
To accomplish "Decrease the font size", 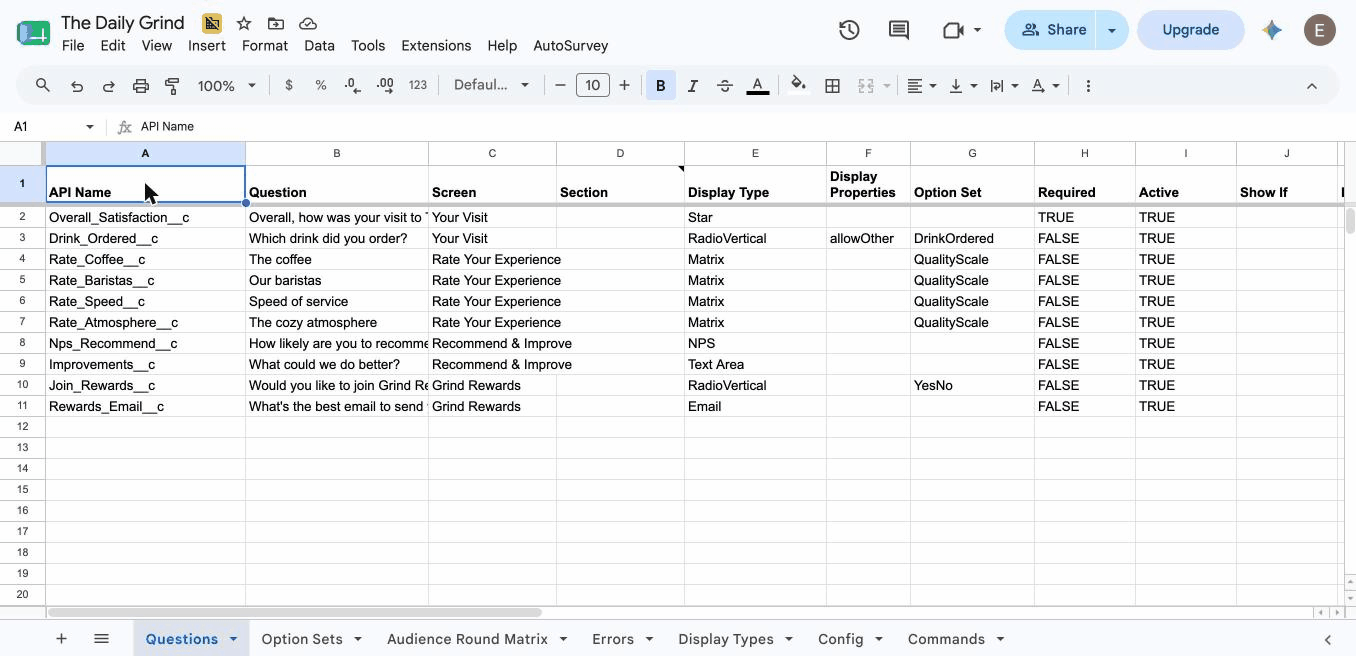I will pos(560,86).
